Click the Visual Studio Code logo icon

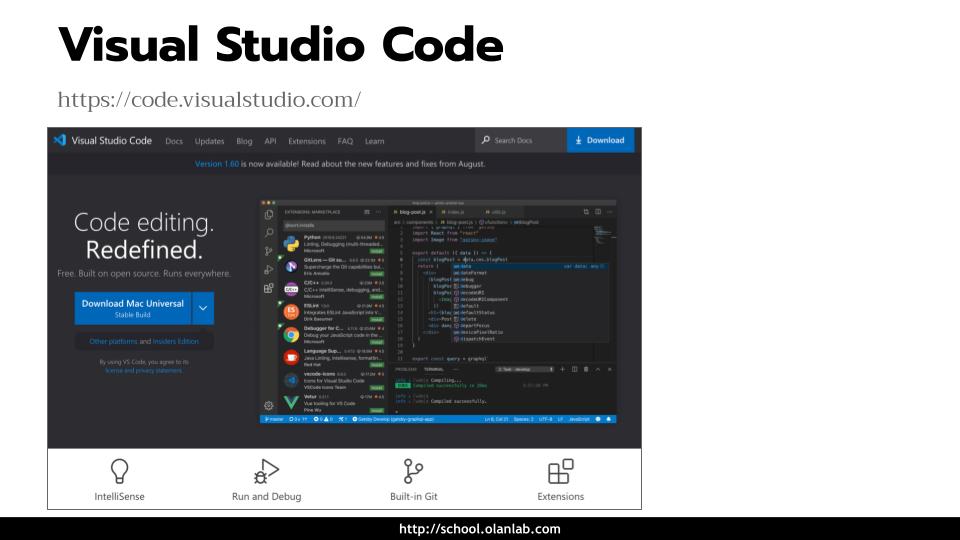(60, 141)
